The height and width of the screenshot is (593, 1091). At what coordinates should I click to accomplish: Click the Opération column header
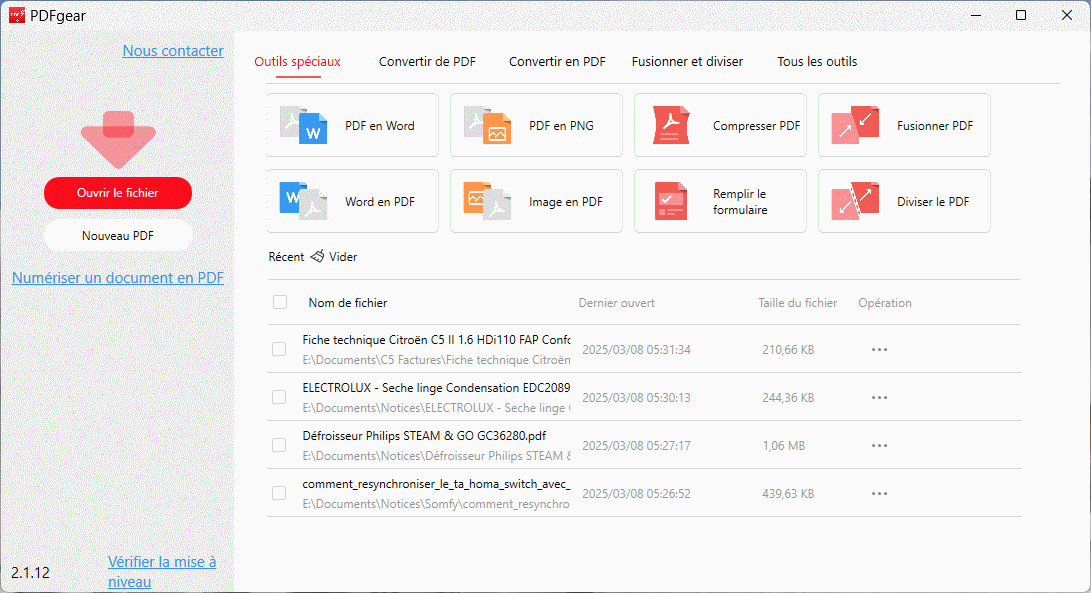(x=884, y=303)
